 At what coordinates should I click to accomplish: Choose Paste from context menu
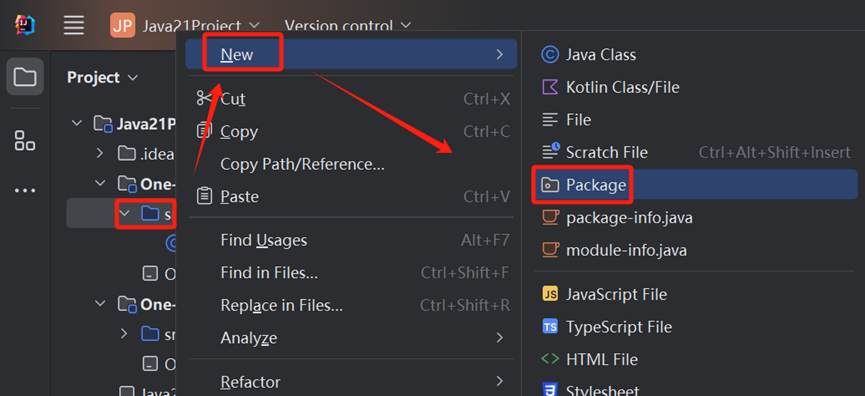[x=351, y=197]
